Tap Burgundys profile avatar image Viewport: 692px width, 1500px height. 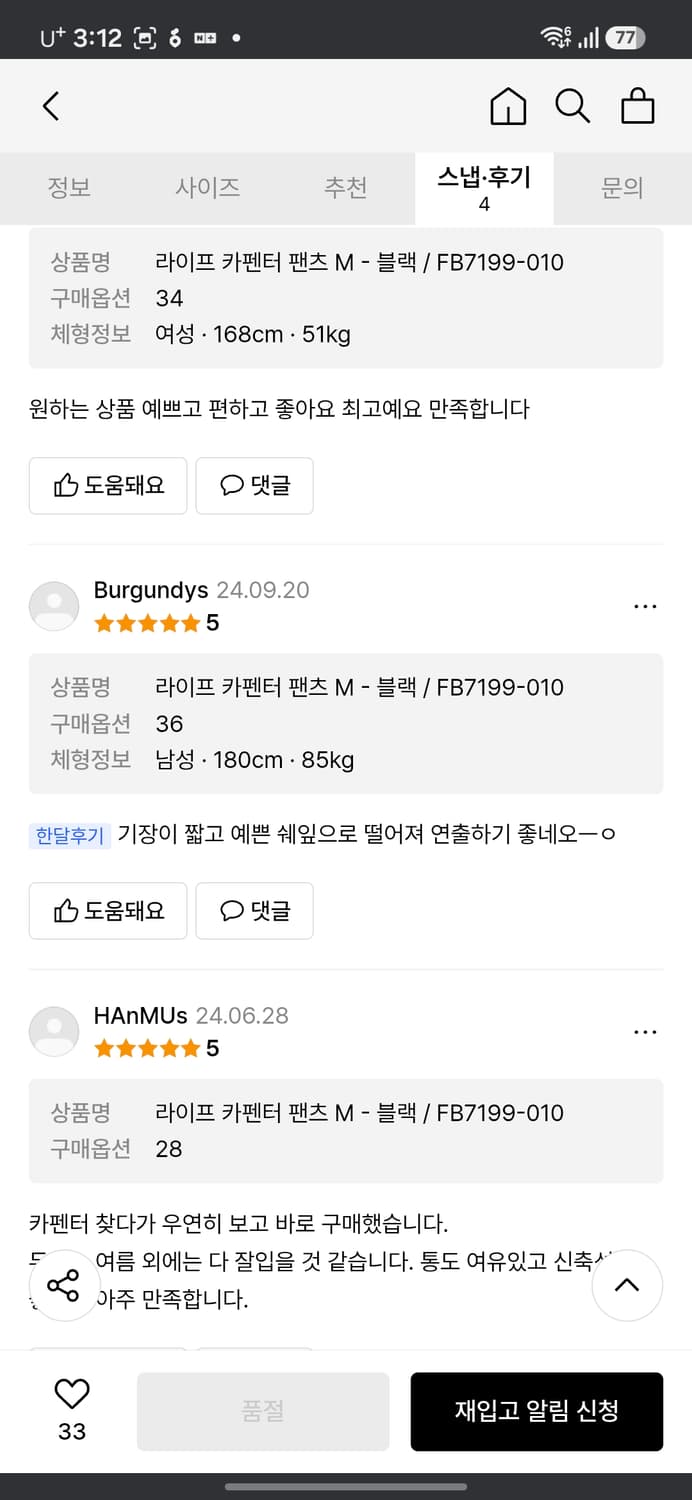point(54,606)
